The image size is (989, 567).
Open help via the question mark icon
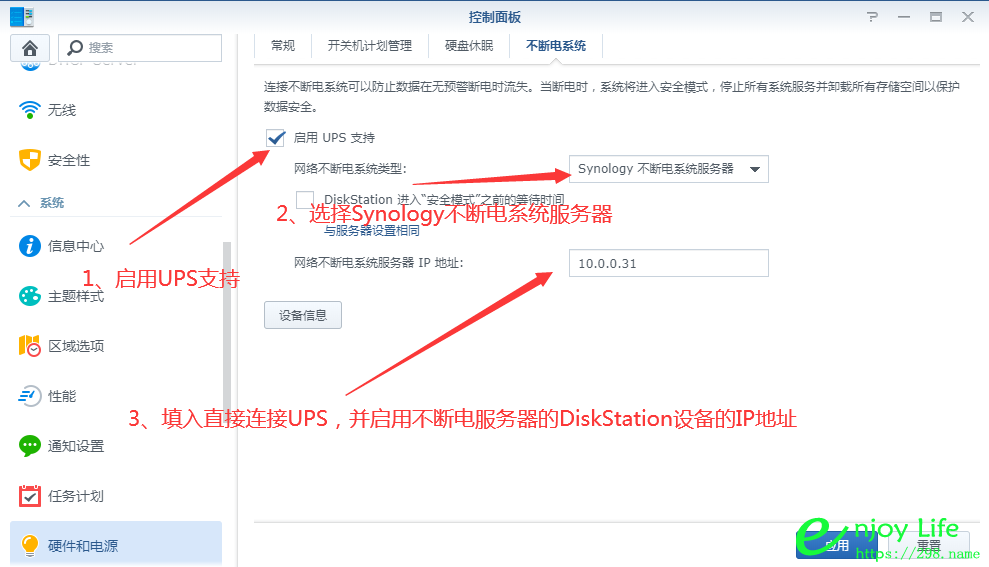[x=872, y=17]
